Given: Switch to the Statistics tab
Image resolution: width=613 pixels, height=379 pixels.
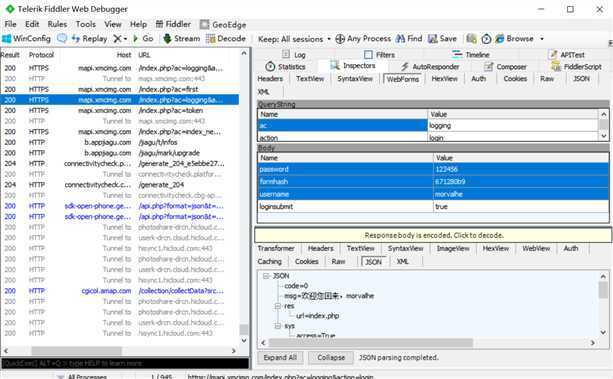Looking at the screenshot, I should click(285, 66).
